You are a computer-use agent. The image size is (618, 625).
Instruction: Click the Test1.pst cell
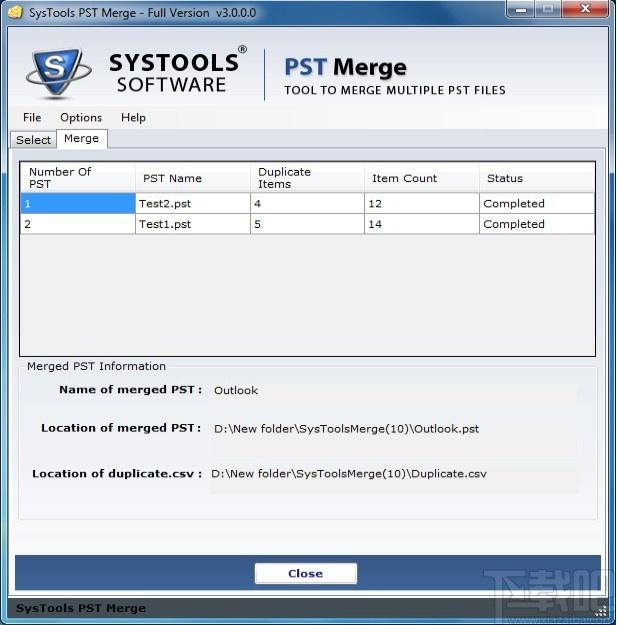(193, 224)
